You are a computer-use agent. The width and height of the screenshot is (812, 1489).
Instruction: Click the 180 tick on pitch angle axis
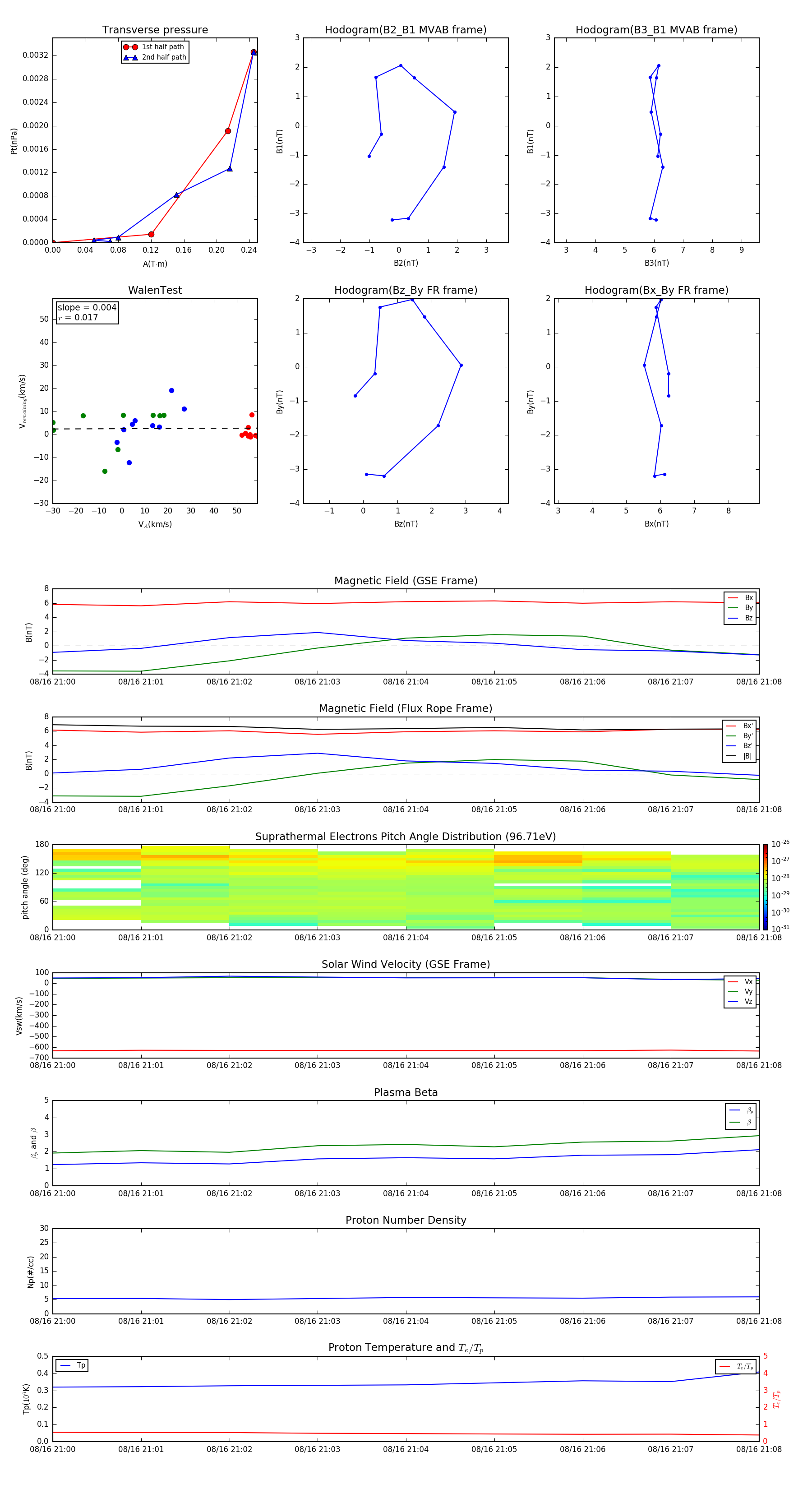[42, 845]
